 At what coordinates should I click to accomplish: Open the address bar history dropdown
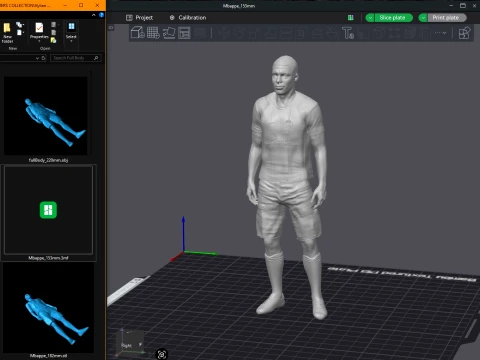[x=37, y=58]
